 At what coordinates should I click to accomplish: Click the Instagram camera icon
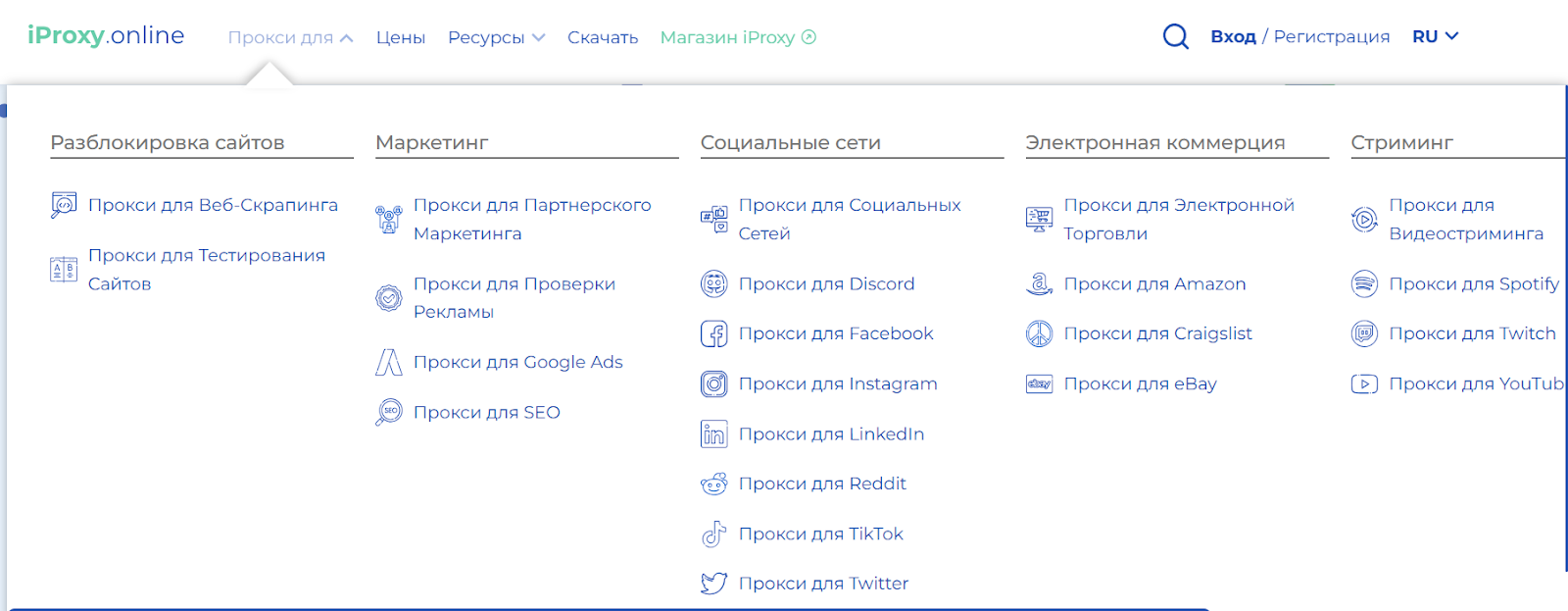(713, 384)
